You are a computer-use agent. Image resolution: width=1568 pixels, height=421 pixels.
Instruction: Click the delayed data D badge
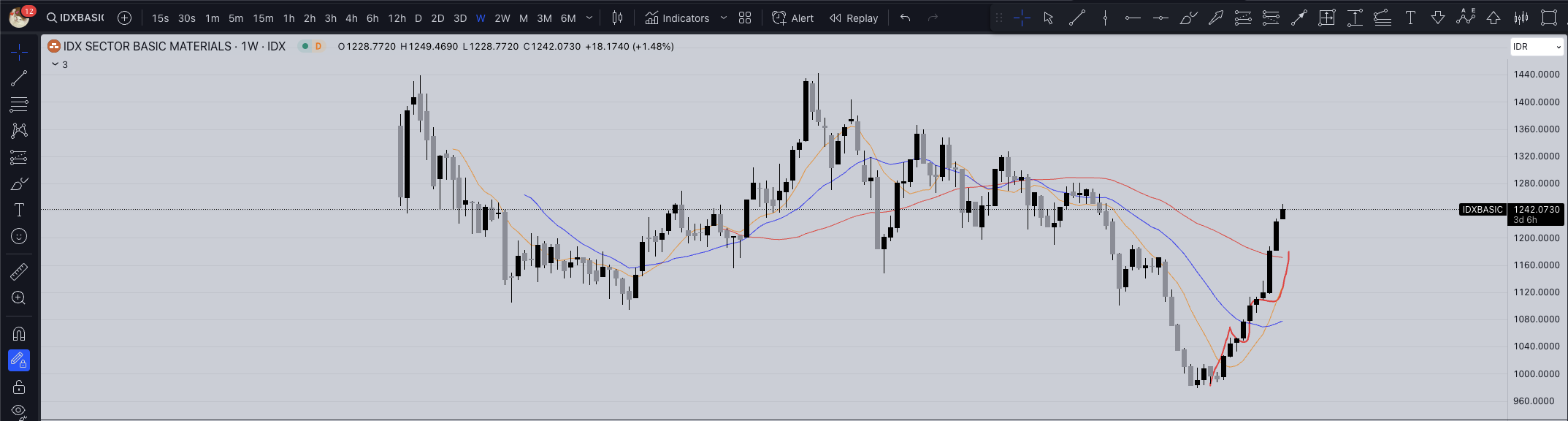click(318, 46)
